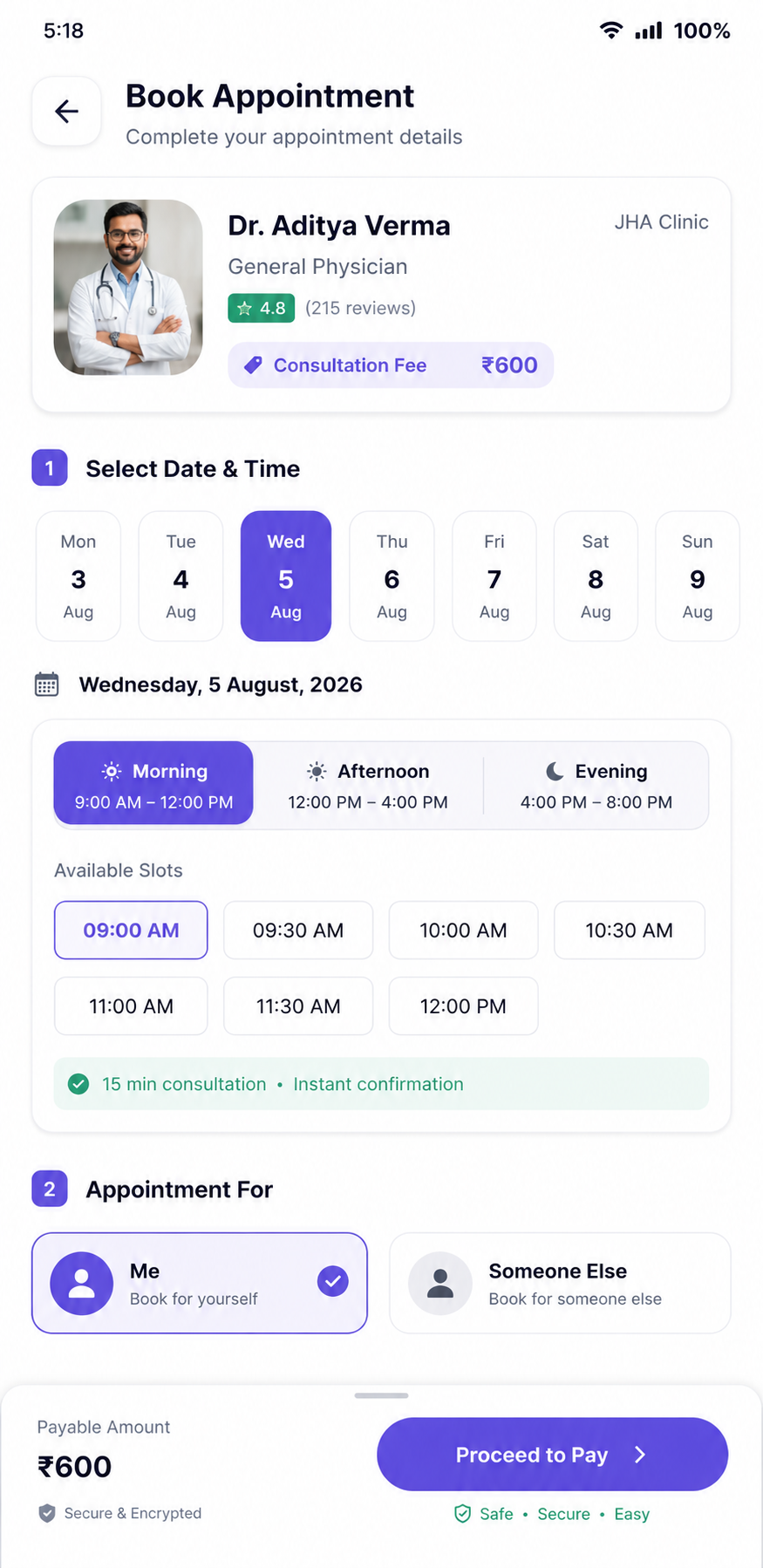The image size is (763, 1568).
Task: Tap the bottom sheet drag handle
Action: click(x=381, y=1395)
